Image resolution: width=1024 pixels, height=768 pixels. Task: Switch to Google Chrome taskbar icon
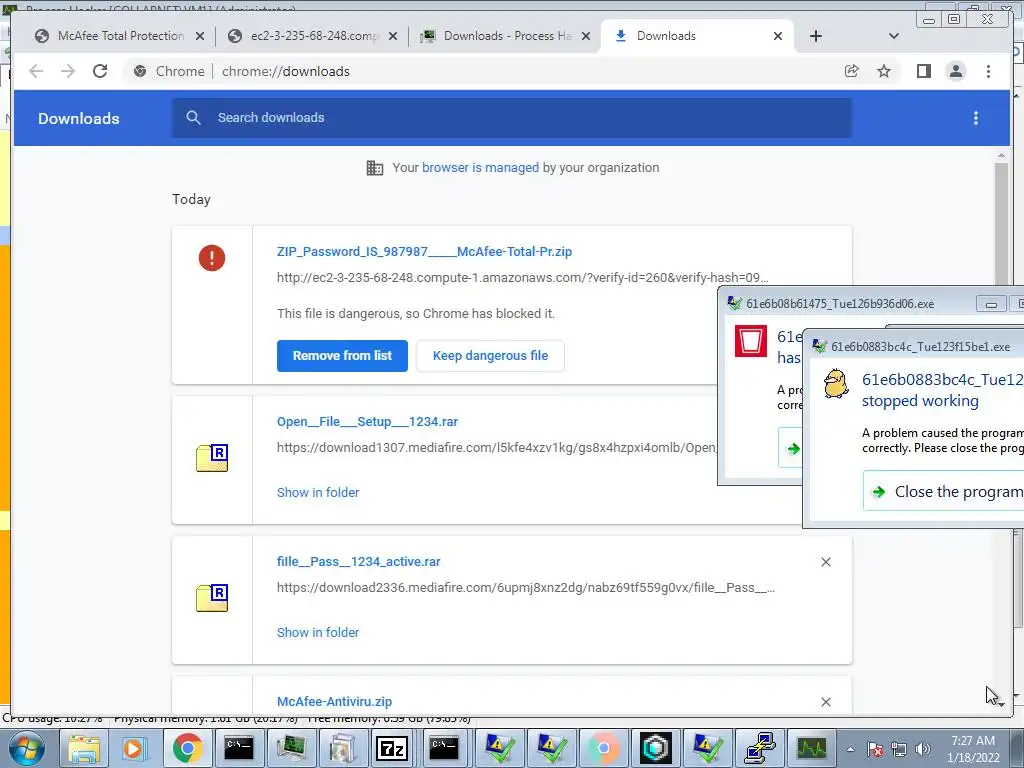(x=187, y=748)
